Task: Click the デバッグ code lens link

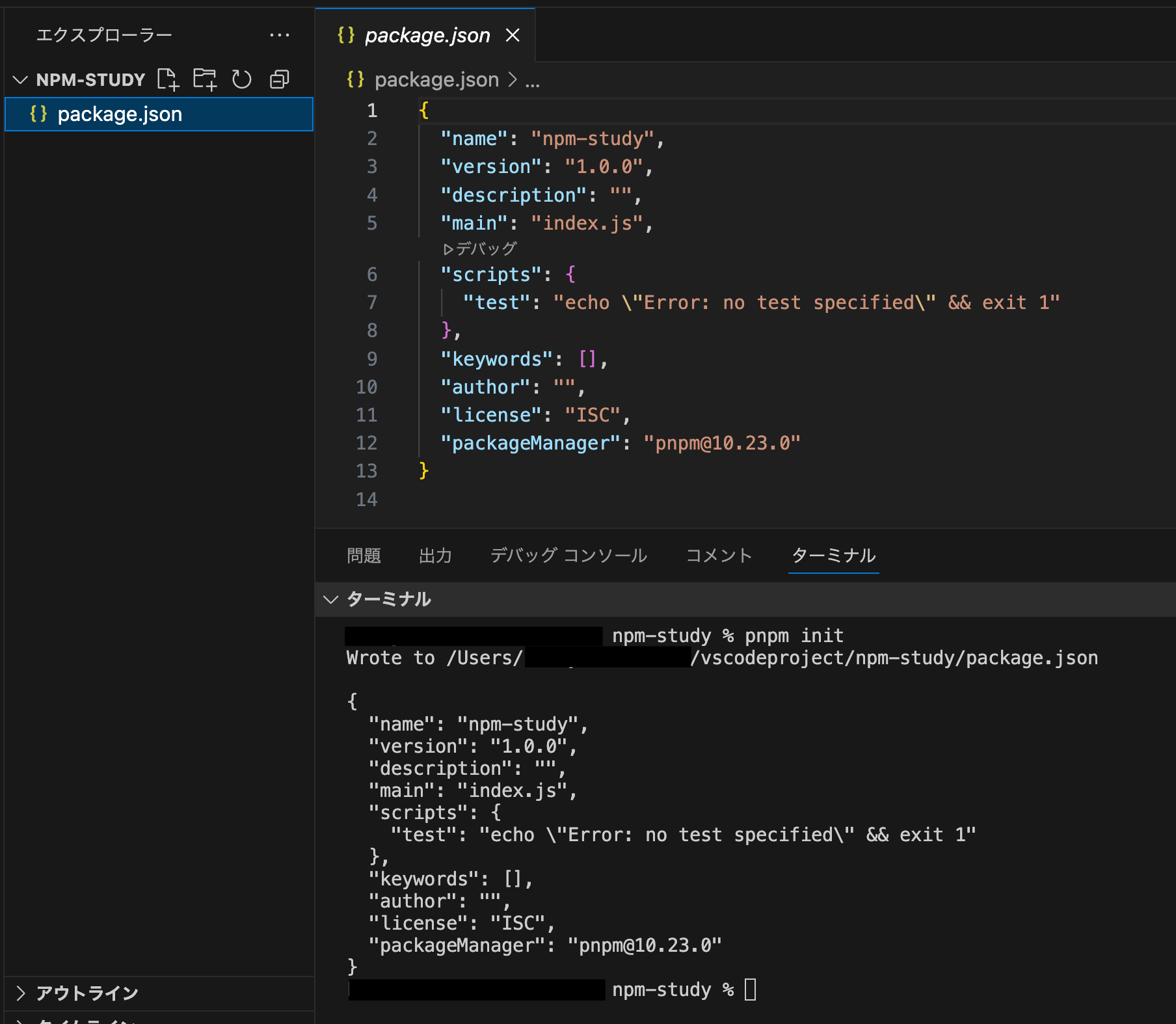Action: pos(486,249)
